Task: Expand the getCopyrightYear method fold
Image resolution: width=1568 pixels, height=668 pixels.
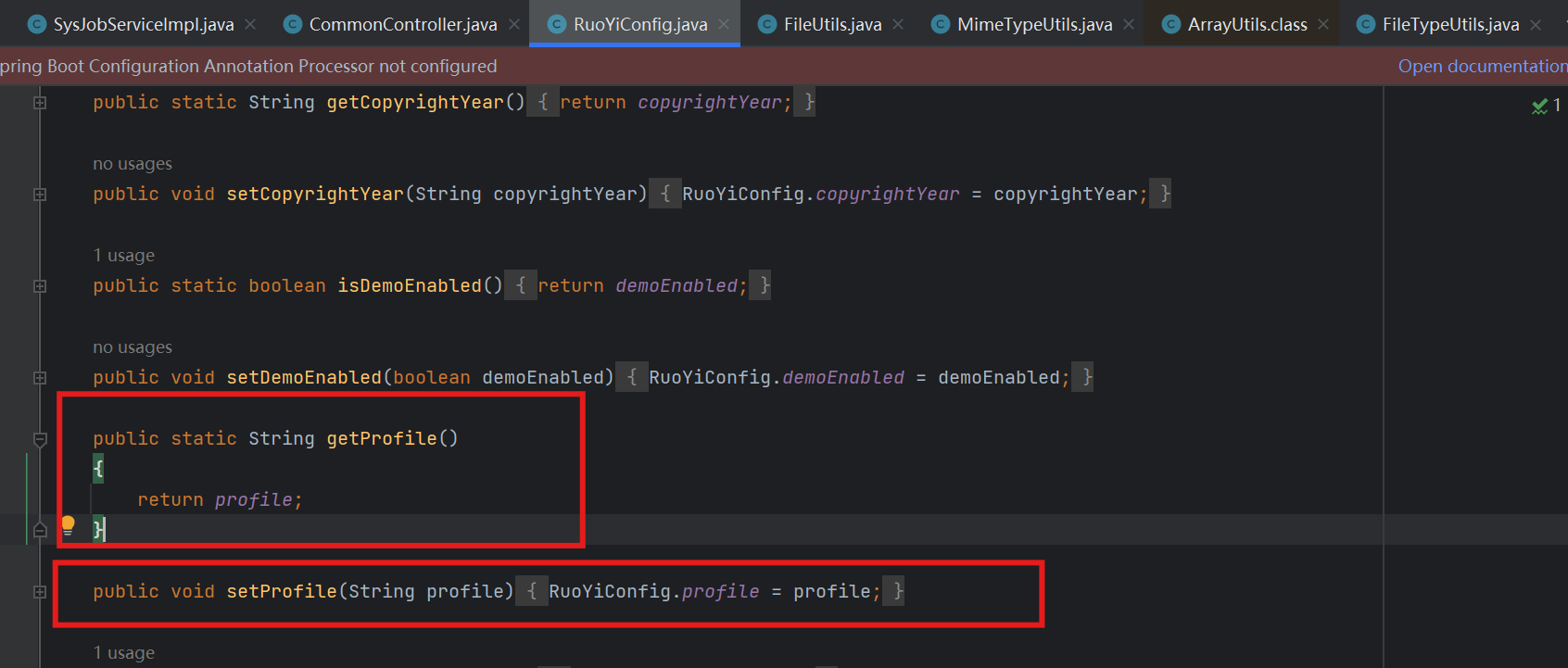Action: (40, 103)
